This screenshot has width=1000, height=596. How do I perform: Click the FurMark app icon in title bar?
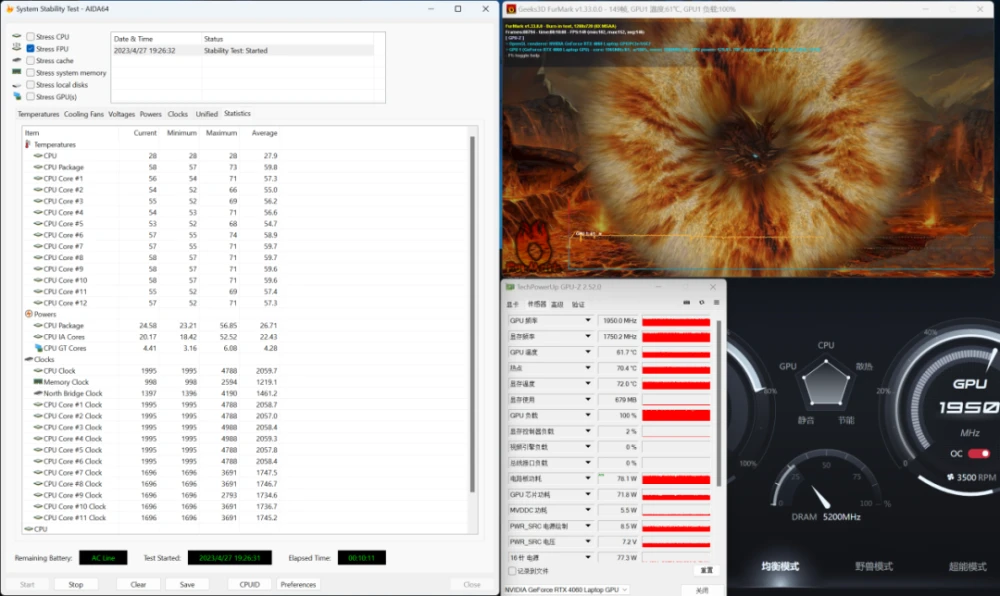pos(511,9)
